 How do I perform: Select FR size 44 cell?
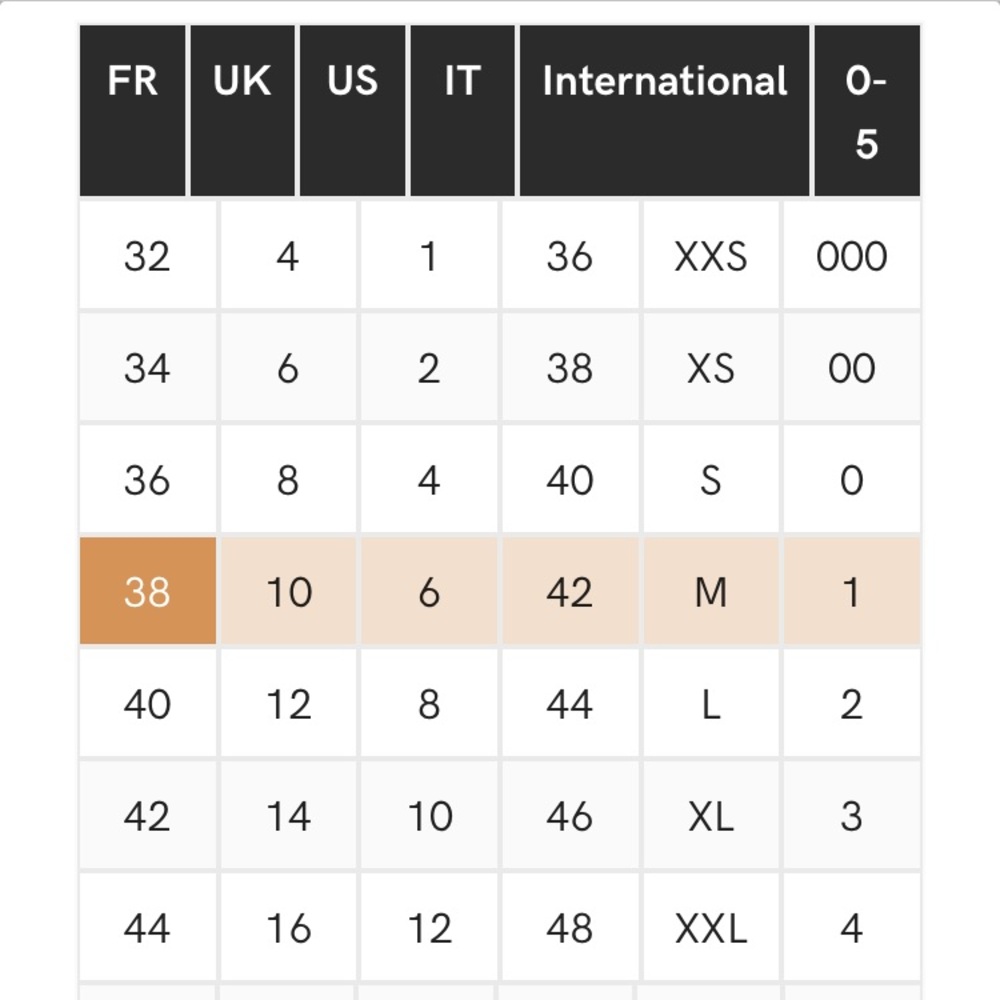coord(148,927)
